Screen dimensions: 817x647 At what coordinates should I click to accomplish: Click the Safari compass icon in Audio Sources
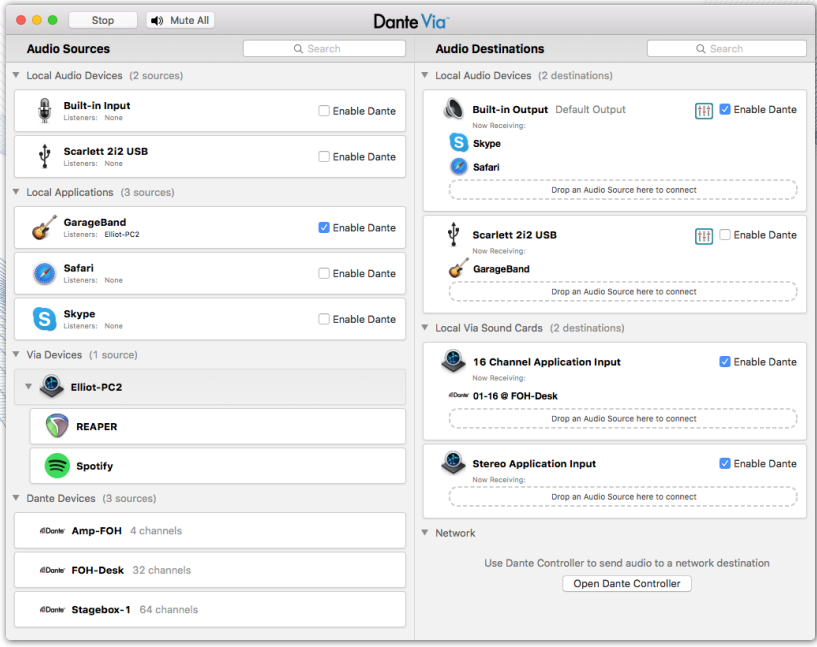click(x=44, y=273)
